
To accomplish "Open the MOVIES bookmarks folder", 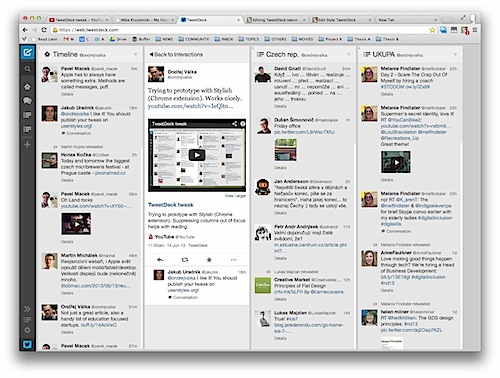I will click(x=302, y=39).
